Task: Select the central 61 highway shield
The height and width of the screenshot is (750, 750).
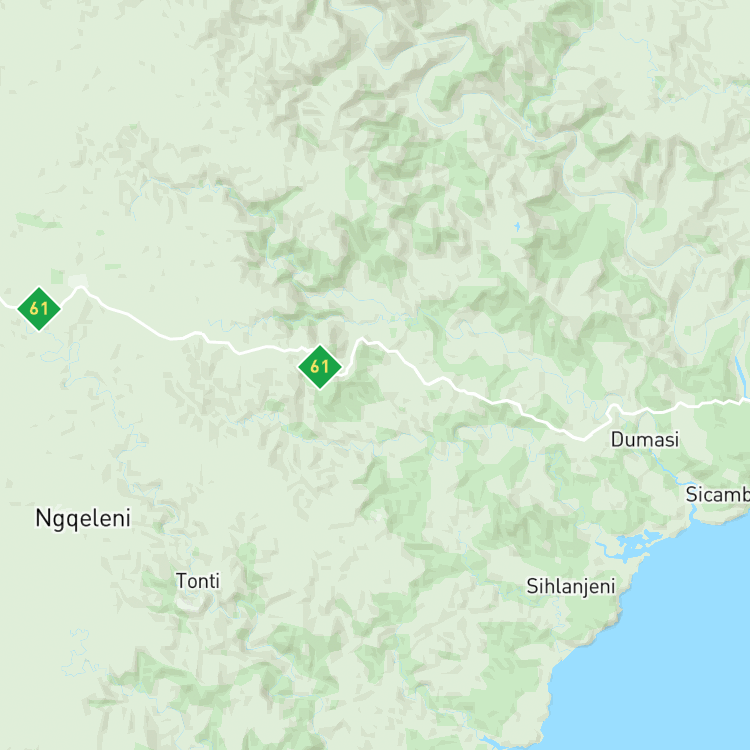Action: 320,367
